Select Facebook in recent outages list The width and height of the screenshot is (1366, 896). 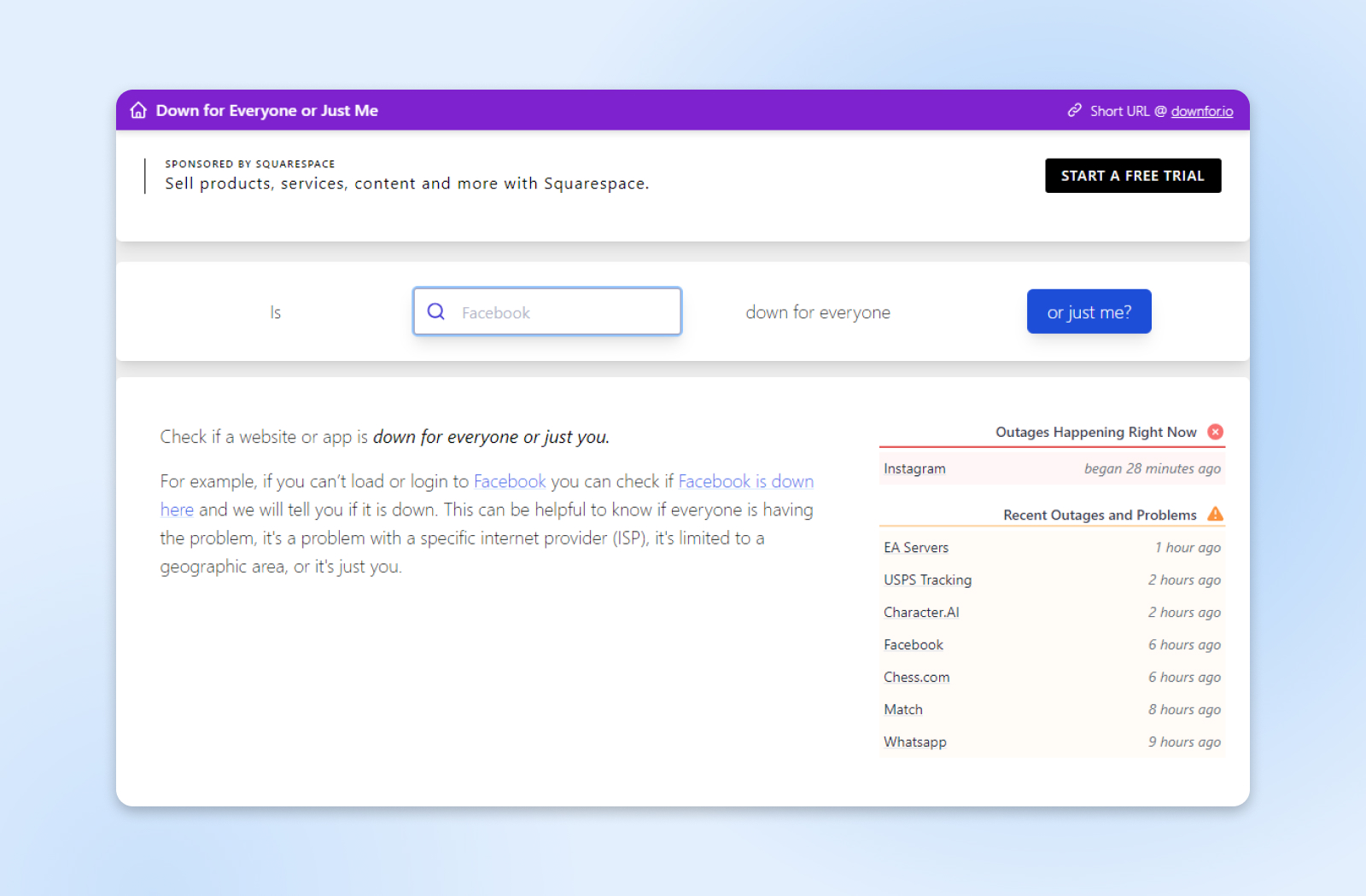(914, 645)
